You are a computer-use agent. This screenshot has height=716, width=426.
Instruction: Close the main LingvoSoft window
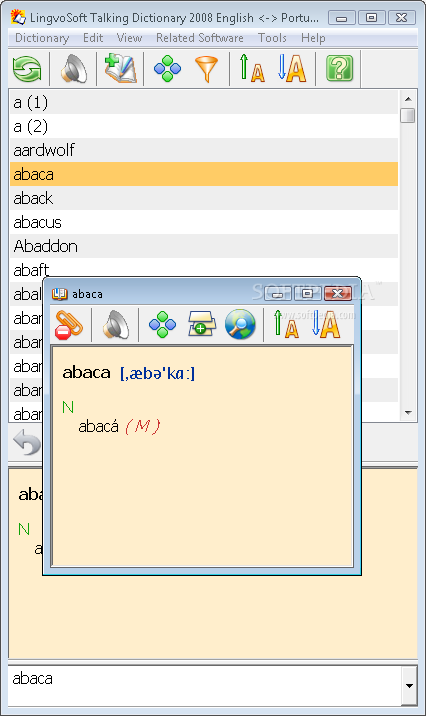click(401, 18)
